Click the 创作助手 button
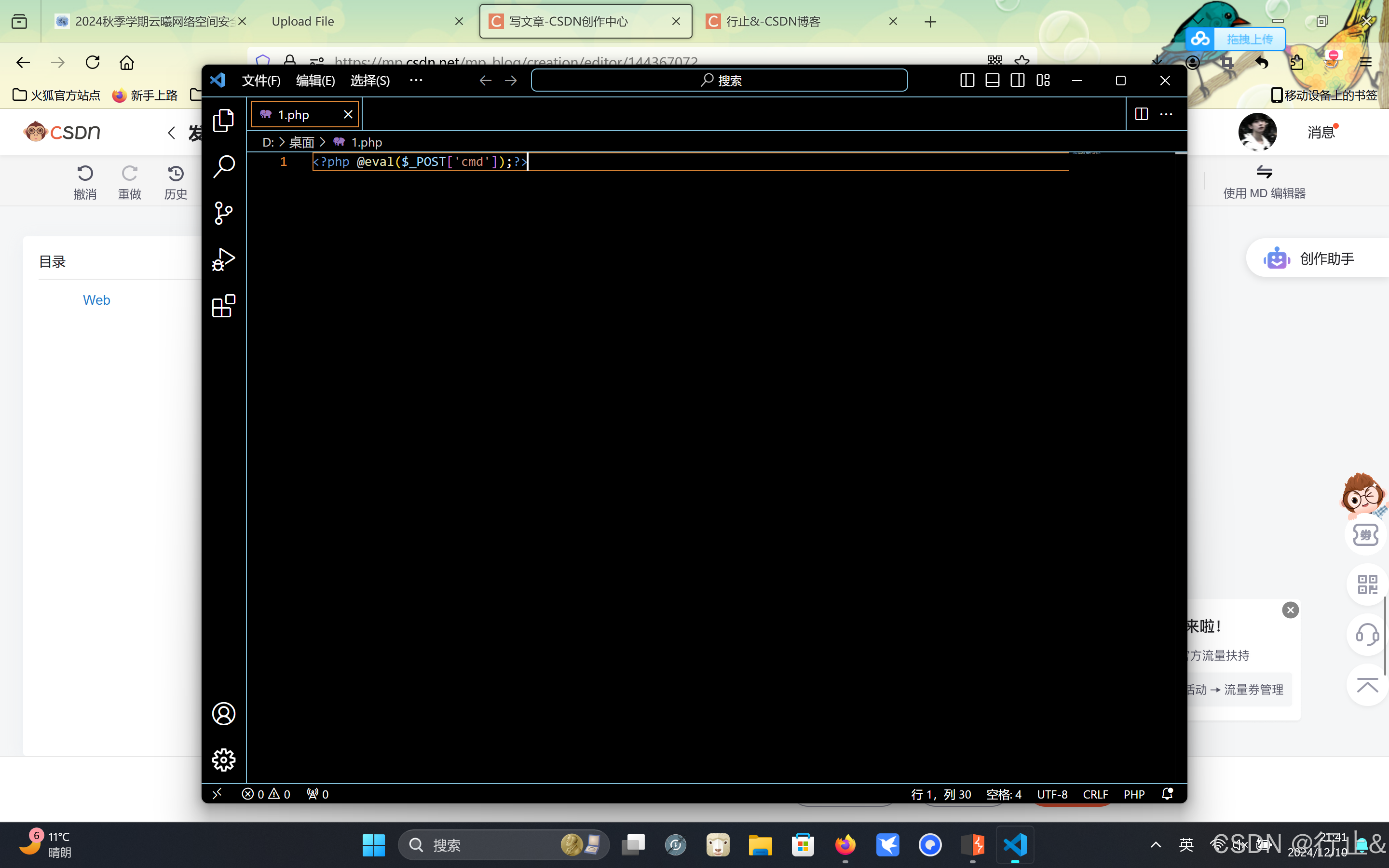The height and width of the screenshot is (868, 1389). click(x=1314, y=259)
